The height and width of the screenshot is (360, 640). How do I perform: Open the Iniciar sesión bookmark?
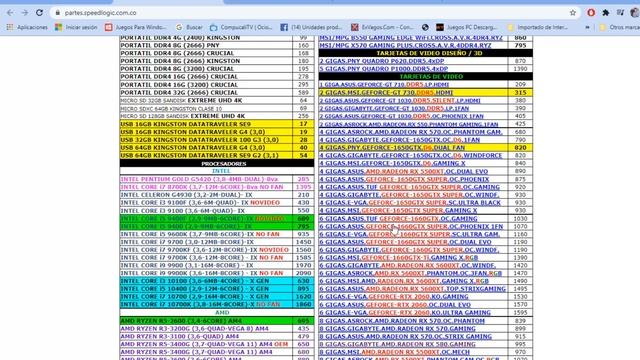pyautogui.click(x=76, y=27)
